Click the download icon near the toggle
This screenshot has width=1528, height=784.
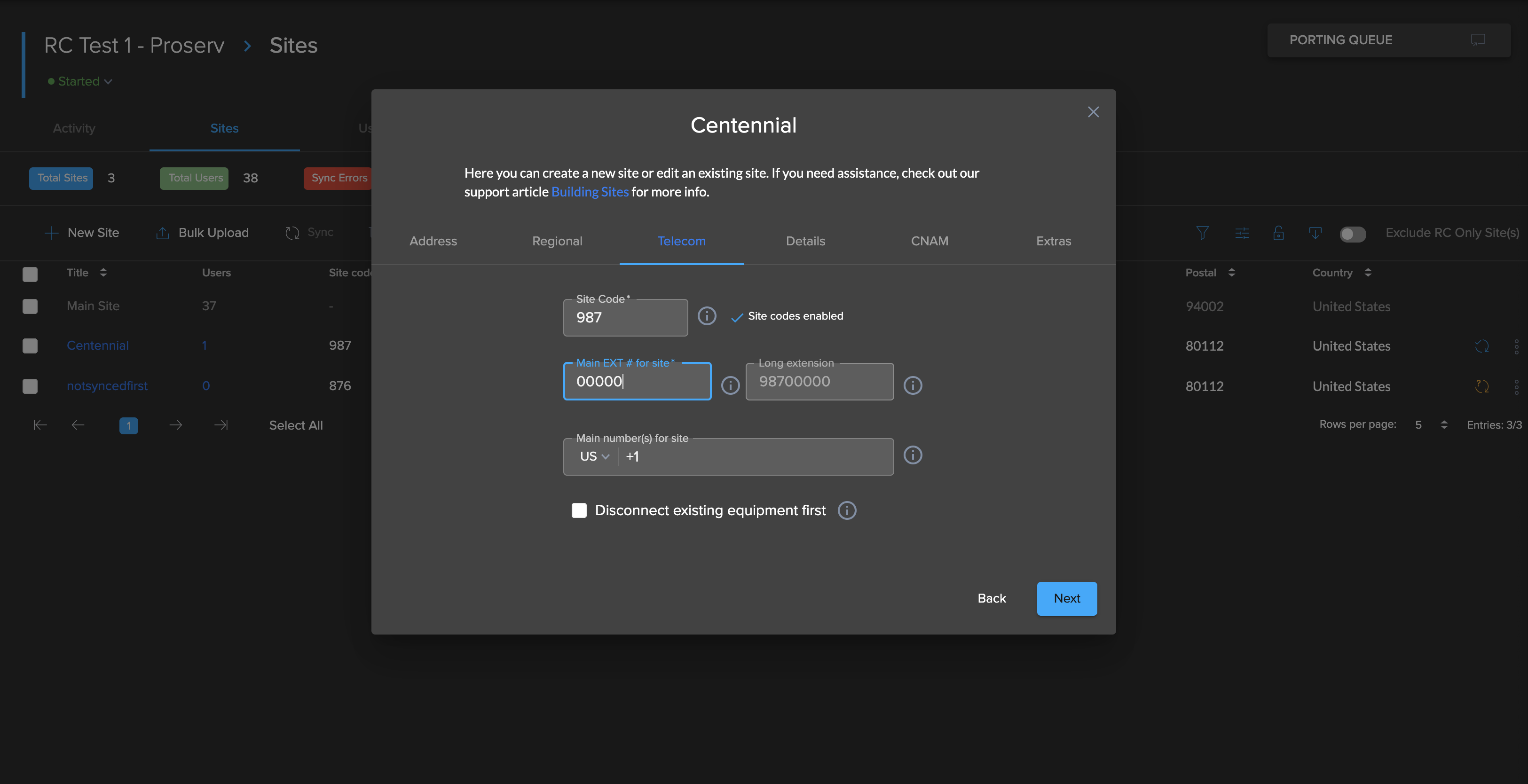(x=1315, y=233)
